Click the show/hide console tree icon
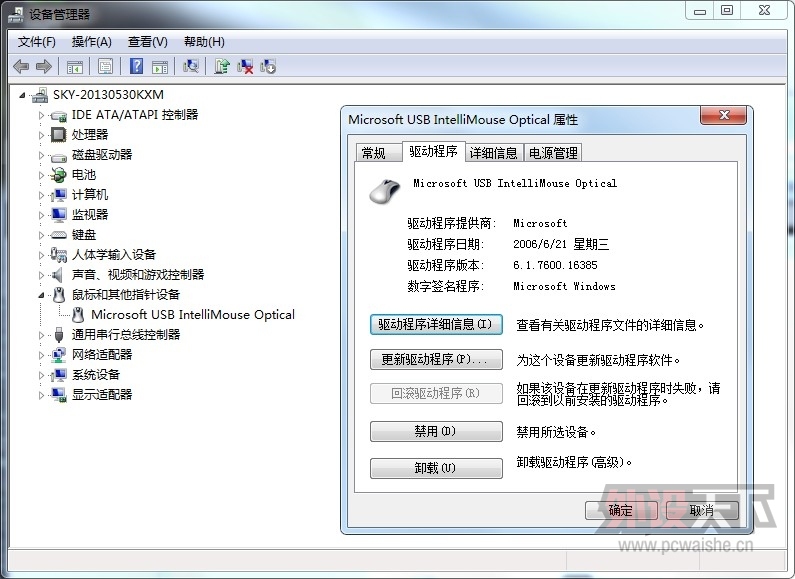The height and width of the screenshot is (579, 795). [x=75, y=66]
